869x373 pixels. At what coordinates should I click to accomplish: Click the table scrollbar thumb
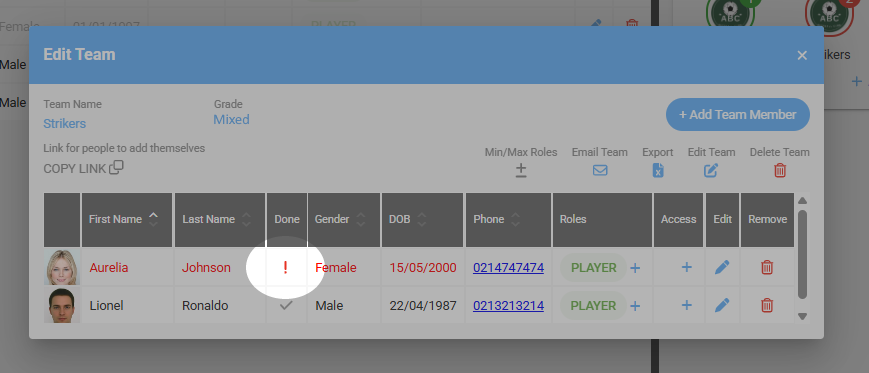click(x=802, y=254)
